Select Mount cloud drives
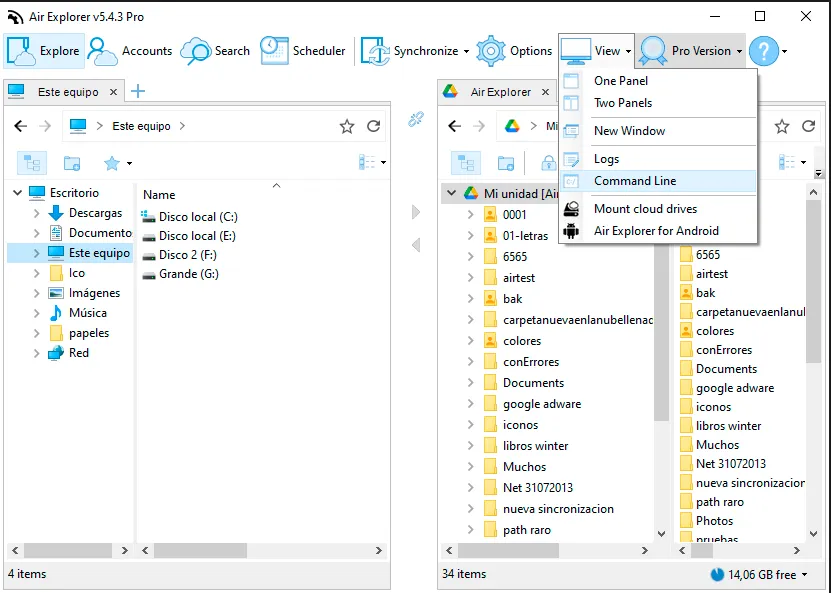Screen dimensions: 831x593 (658, 209)
